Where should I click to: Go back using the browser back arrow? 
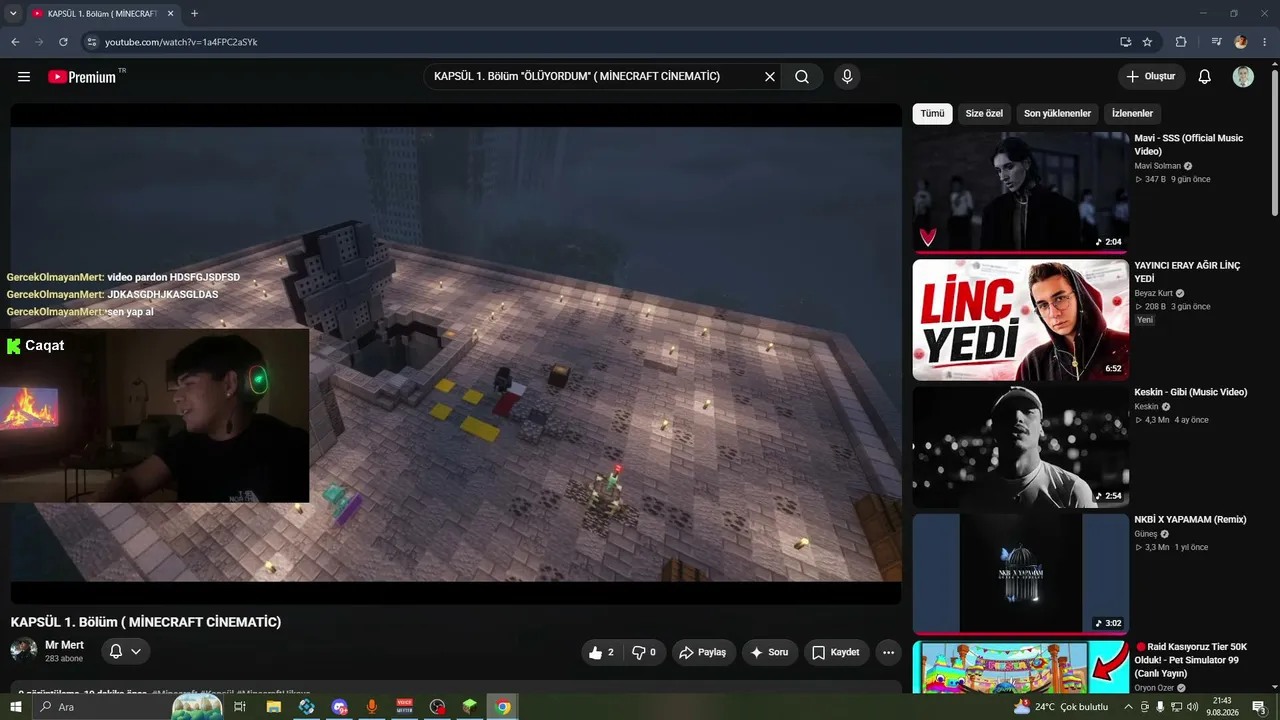15,42
